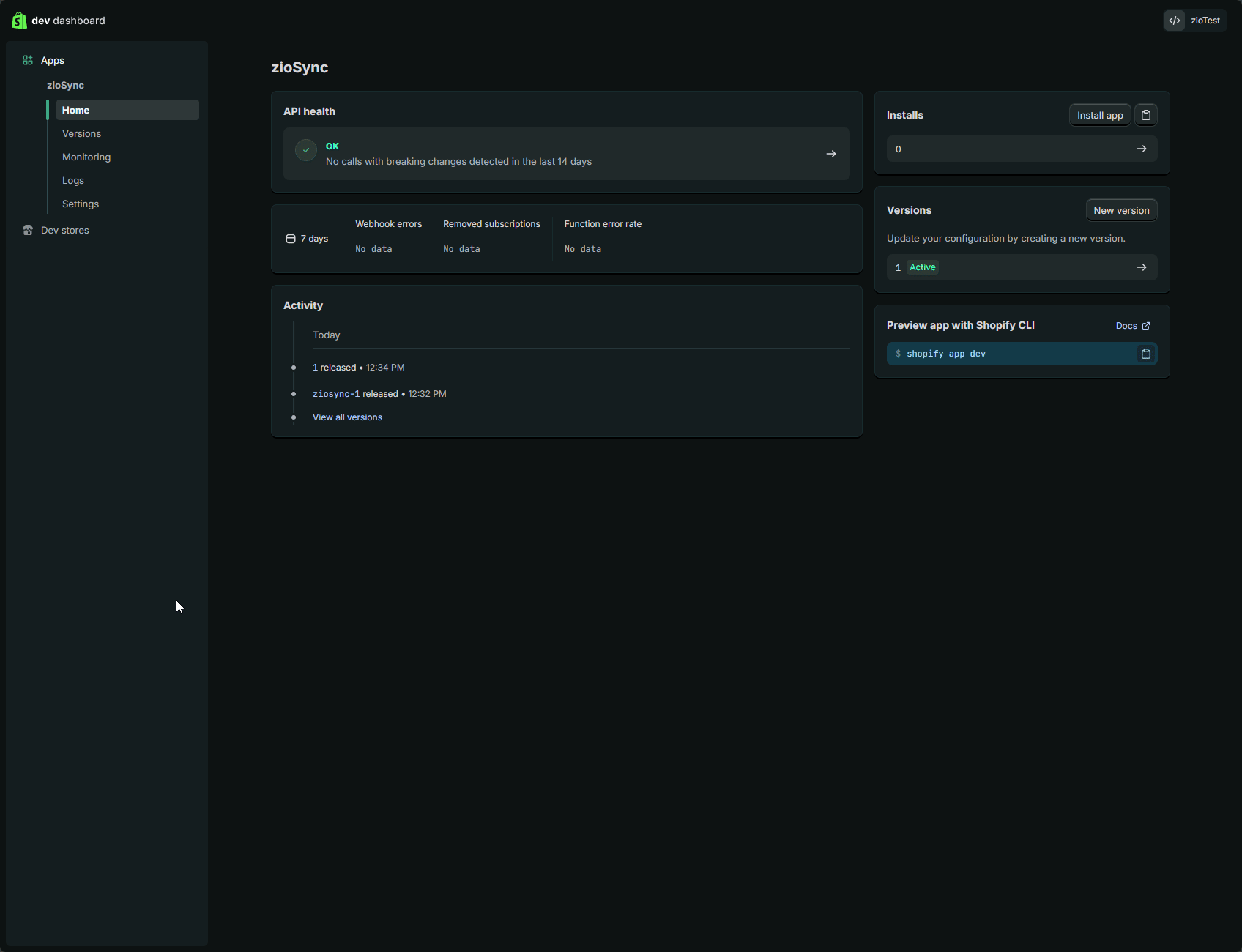Collapse the zioSync app tree item
The image size is (1242, 952).
(x=66, y=85)
